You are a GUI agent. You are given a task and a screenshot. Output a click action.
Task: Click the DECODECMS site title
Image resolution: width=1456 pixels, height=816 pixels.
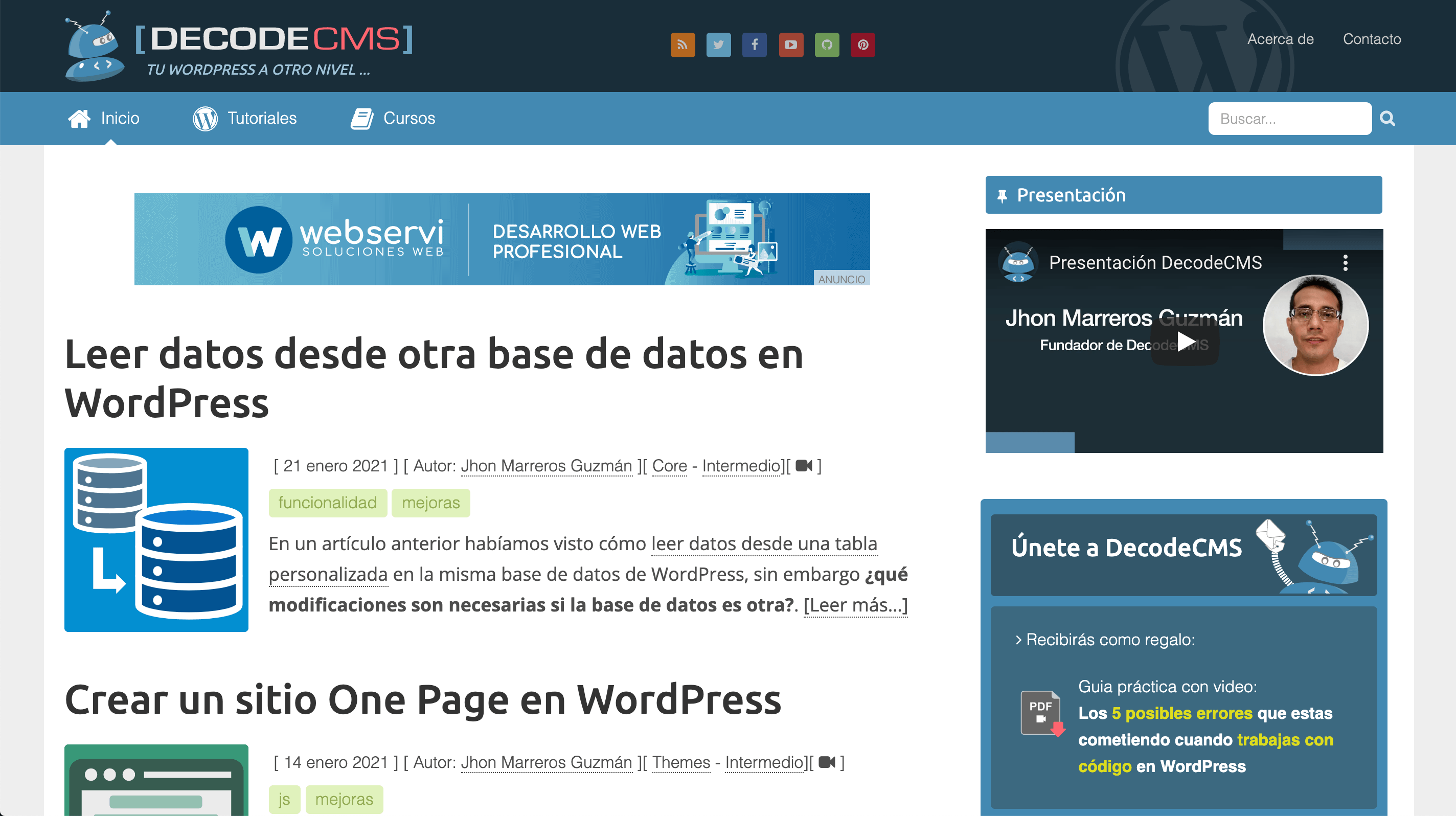point(275,38)
